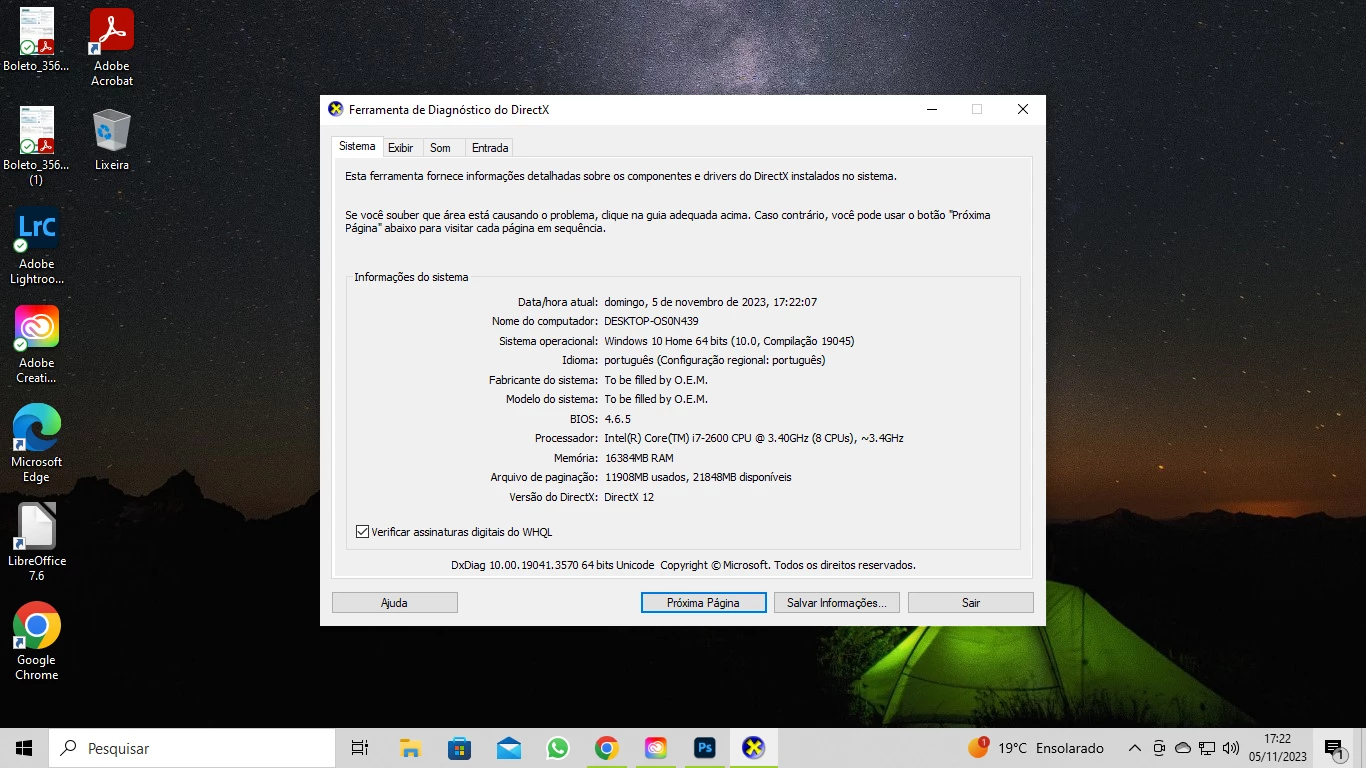Click the computer name DESKTOP-OS0N439

[x=651, y=321]
